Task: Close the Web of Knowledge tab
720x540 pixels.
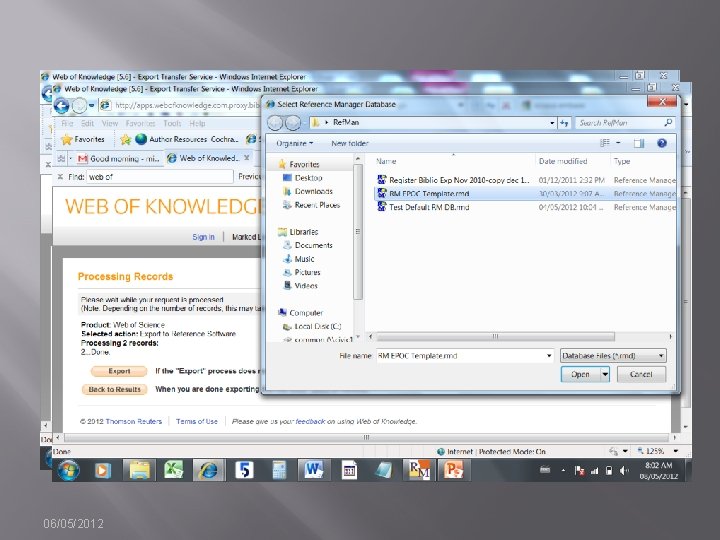Action: pos(247,158)
